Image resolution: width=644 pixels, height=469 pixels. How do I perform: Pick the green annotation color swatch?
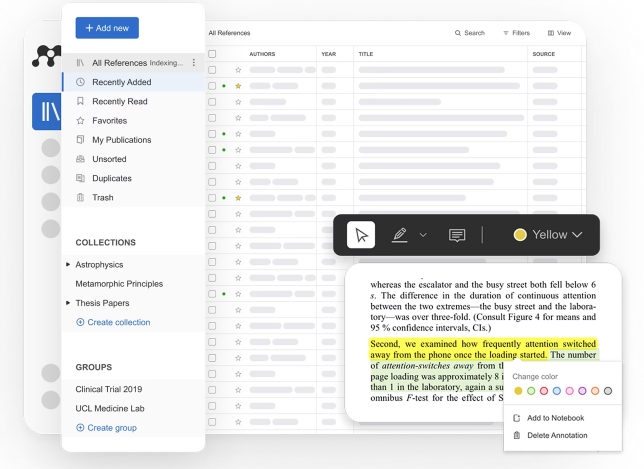[531, 391]
